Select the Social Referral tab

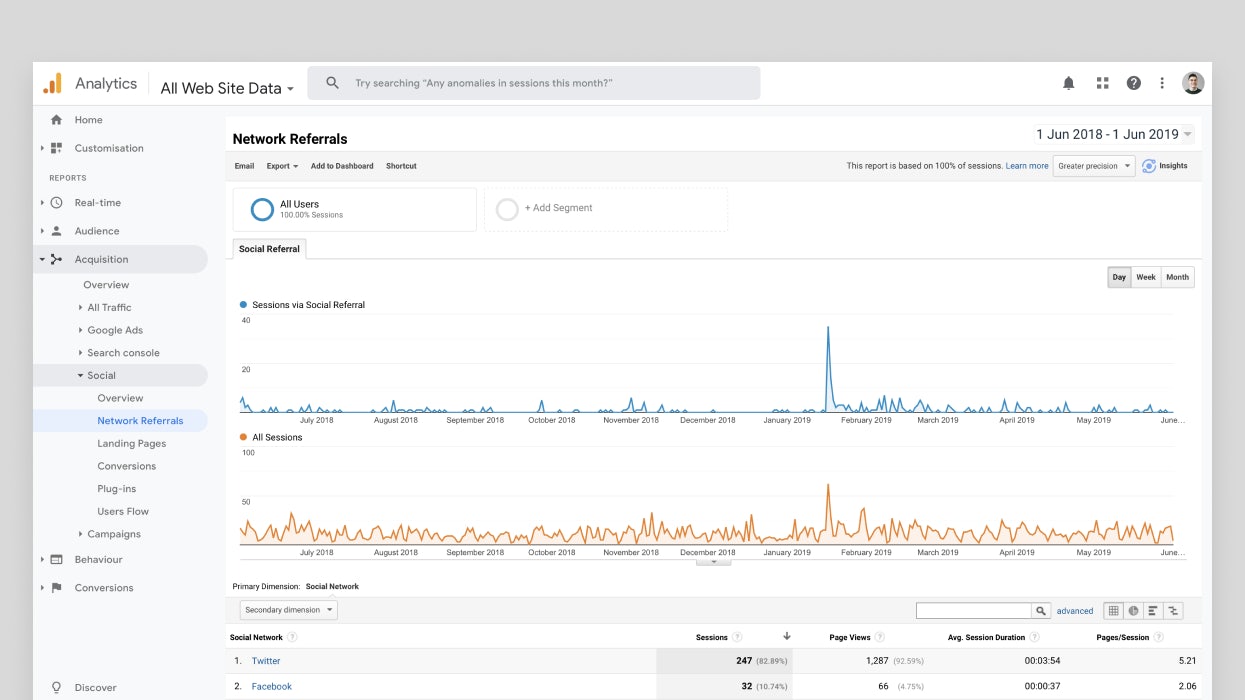click(x=269, y=249)
